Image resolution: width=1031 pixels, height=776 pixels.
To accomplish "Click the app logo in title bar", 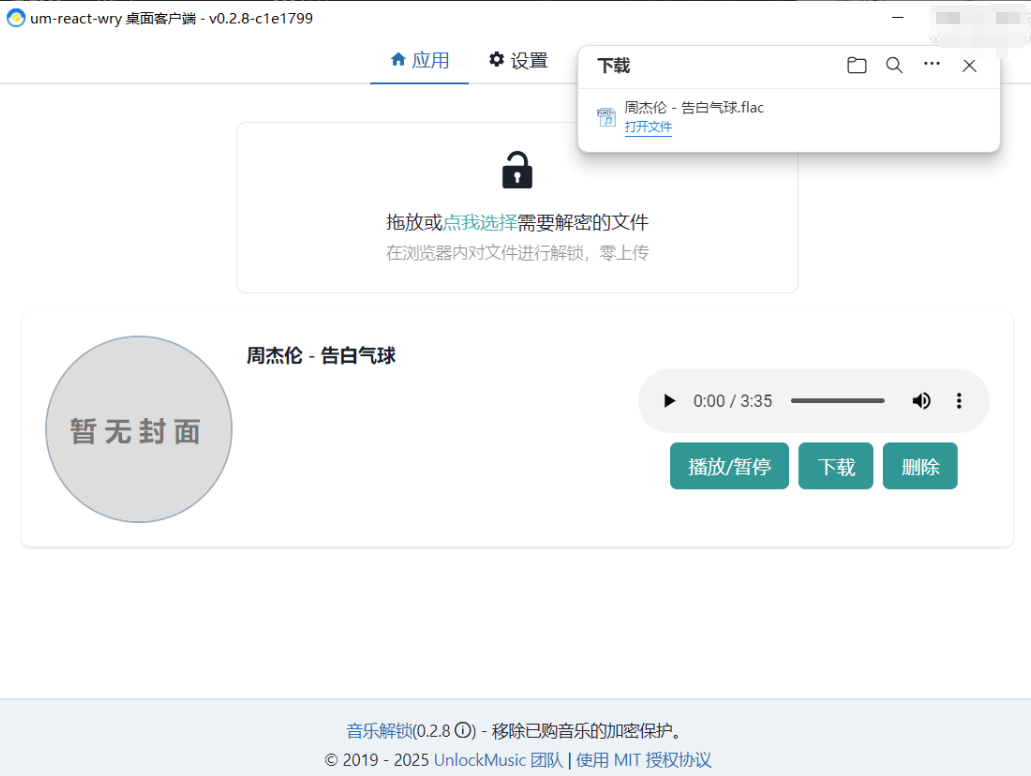I will pos(16,18).
